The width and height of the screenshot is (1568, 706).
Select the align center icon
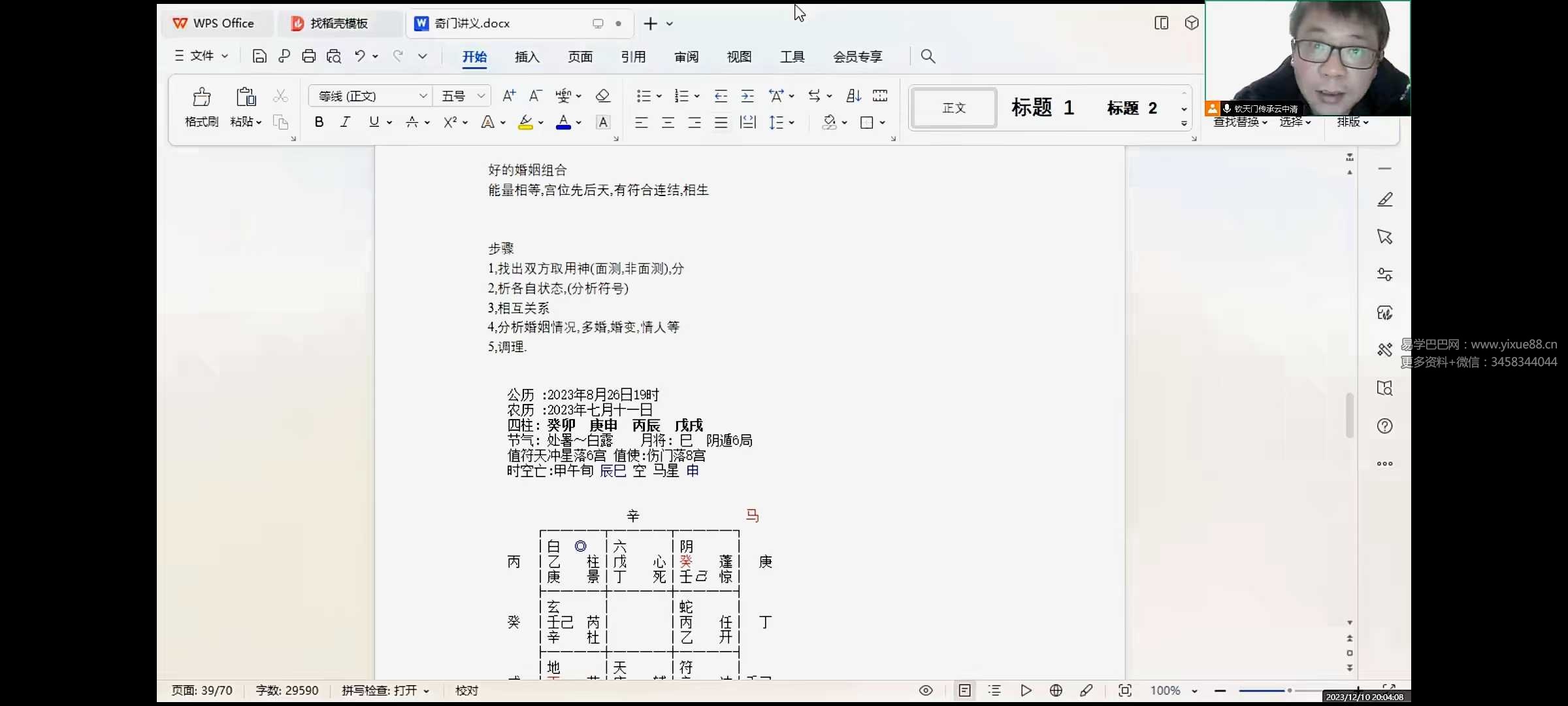(668, 122)
